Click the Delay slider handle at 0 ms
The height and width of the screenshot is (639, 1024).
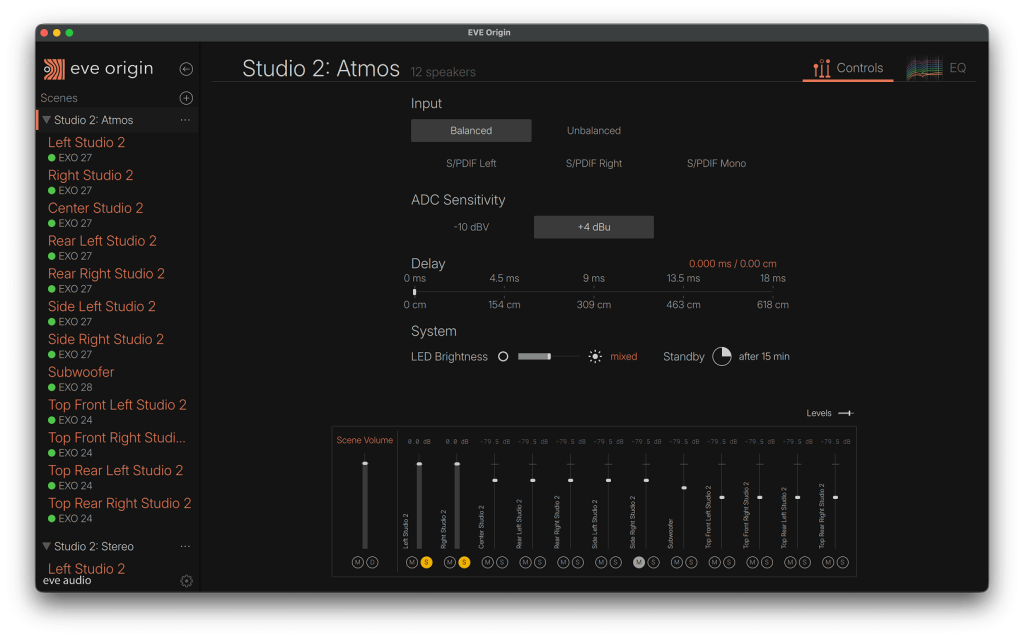click(415, 292)
